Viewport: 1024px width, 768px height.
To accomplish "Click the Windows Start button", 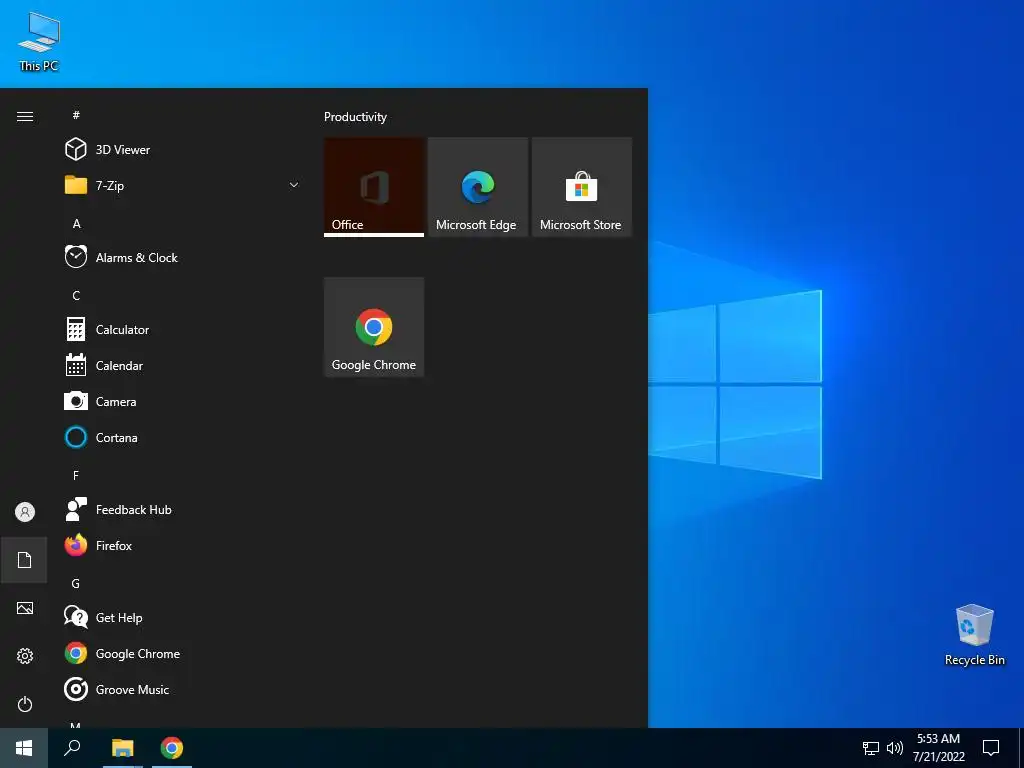I will 24,748.
